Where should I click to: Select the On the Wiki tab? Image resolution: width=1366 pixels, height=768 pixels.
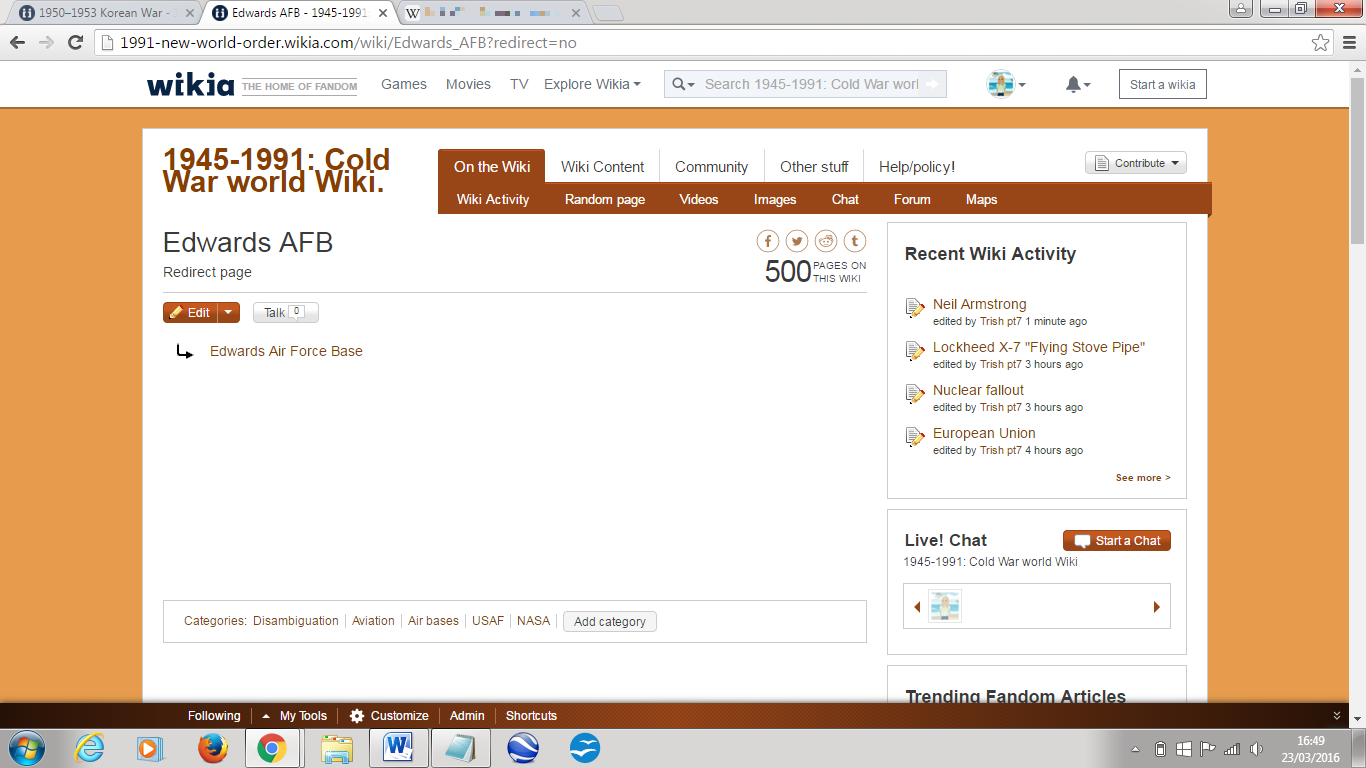click(x=492, y=167)
